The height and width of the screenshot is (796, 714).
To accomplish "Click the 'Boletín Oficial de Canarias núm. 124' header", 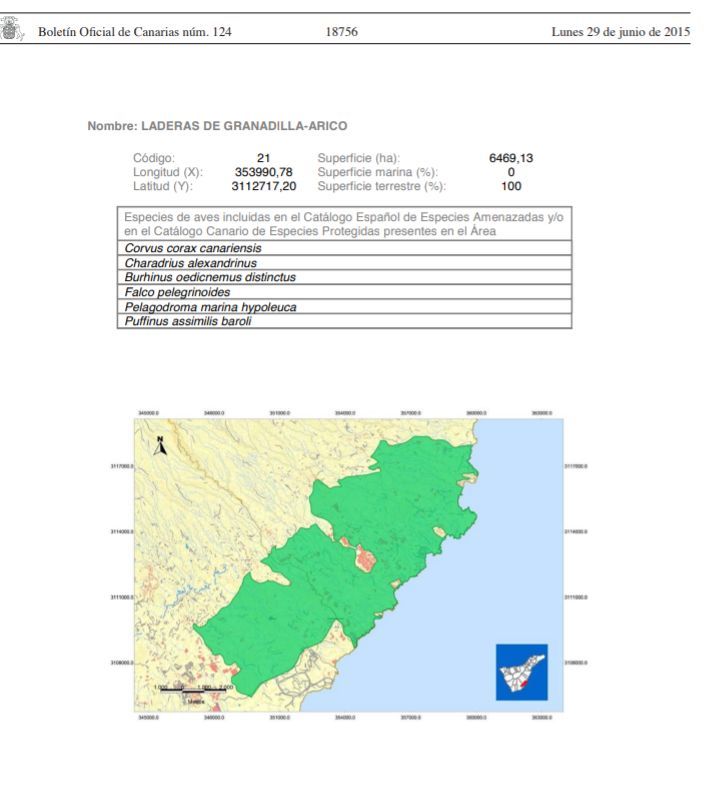I will pos(134,32).
